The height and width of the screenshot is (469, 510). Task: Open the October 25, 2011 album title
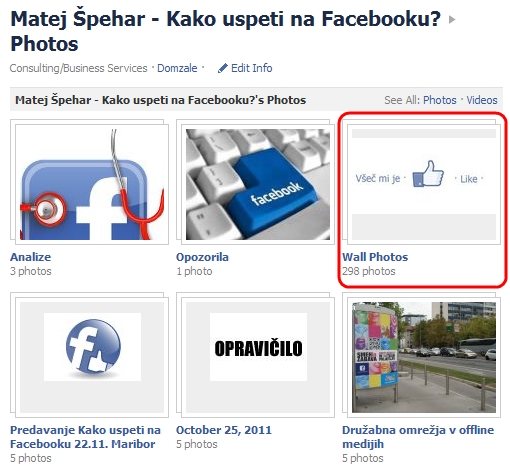pos(224,430)
